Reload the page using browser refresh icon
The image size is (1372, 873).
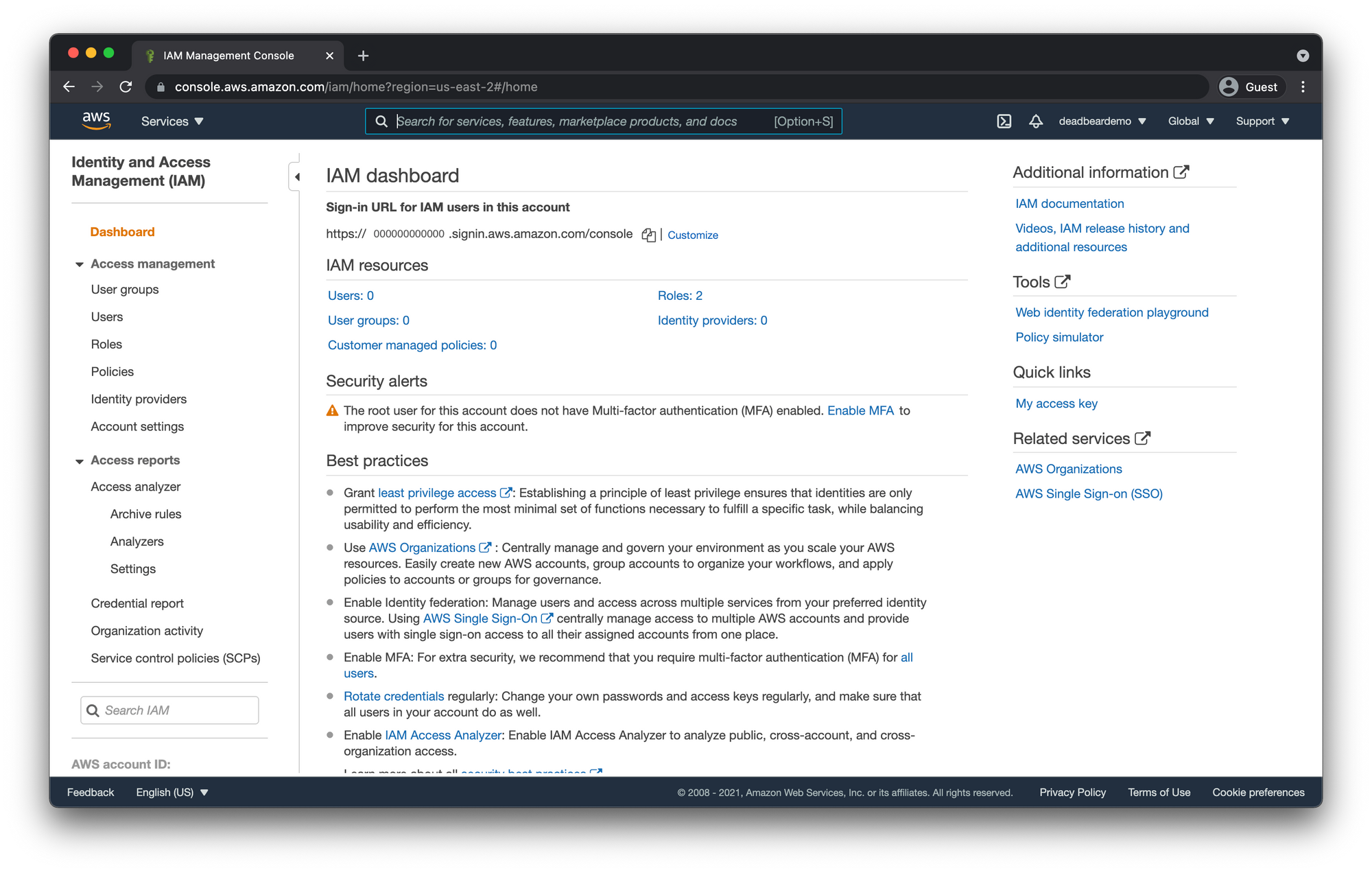(x=126, y=87)
